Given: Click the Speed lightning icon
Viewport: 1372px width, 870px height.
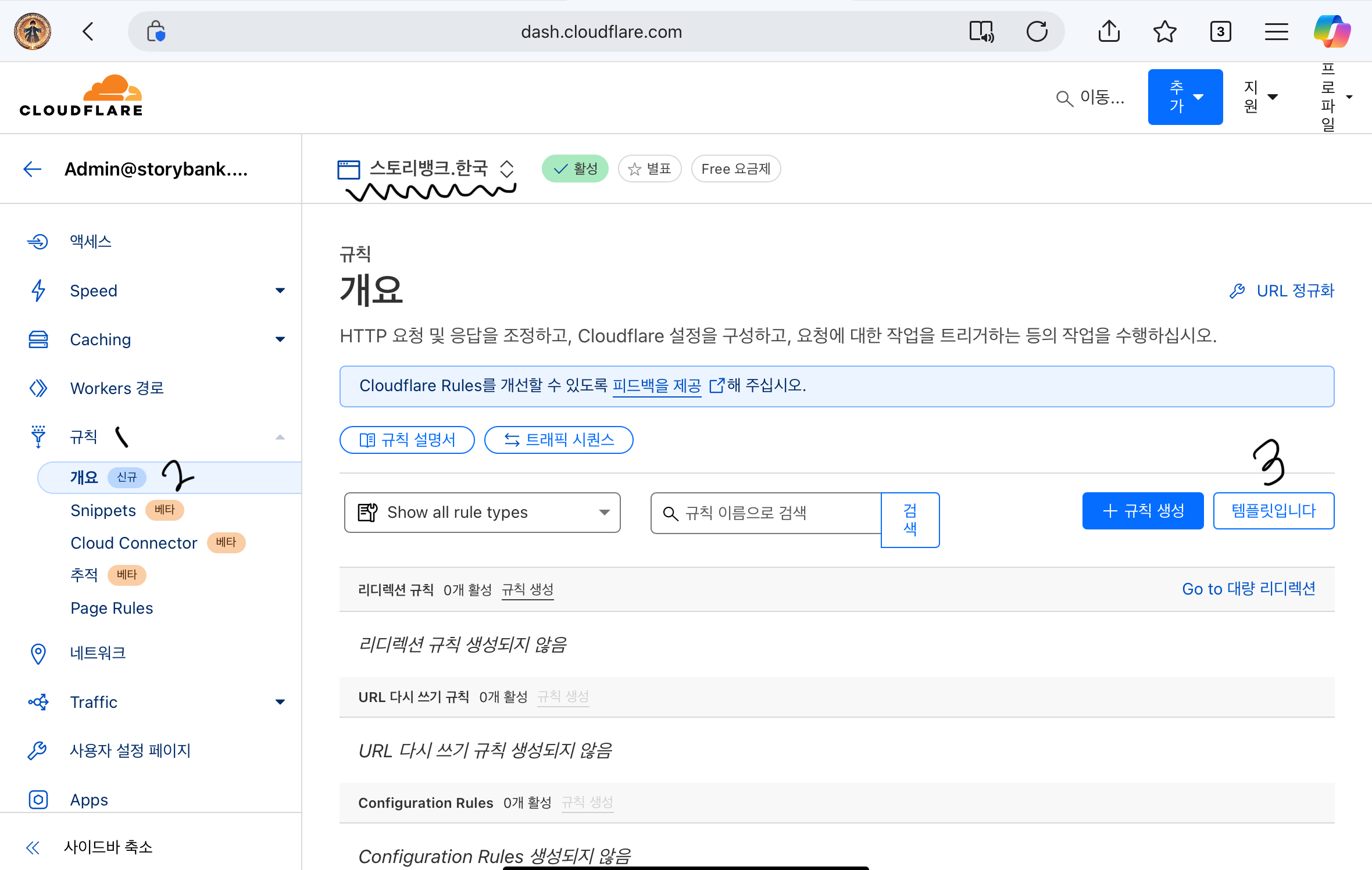Looking at the screenshot, I should pyautogui.click(x=38, y=290).
